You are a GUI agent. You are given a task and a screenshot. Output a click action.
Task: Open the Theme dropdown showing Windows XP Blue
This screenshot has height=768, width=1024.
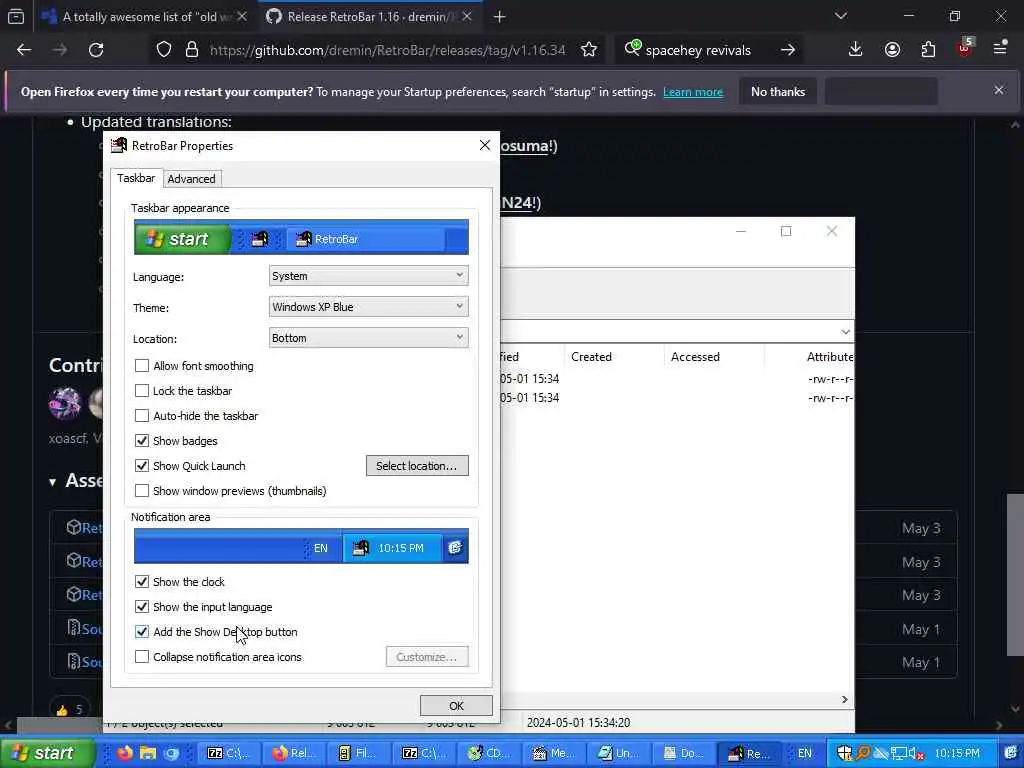pos(368,307)
